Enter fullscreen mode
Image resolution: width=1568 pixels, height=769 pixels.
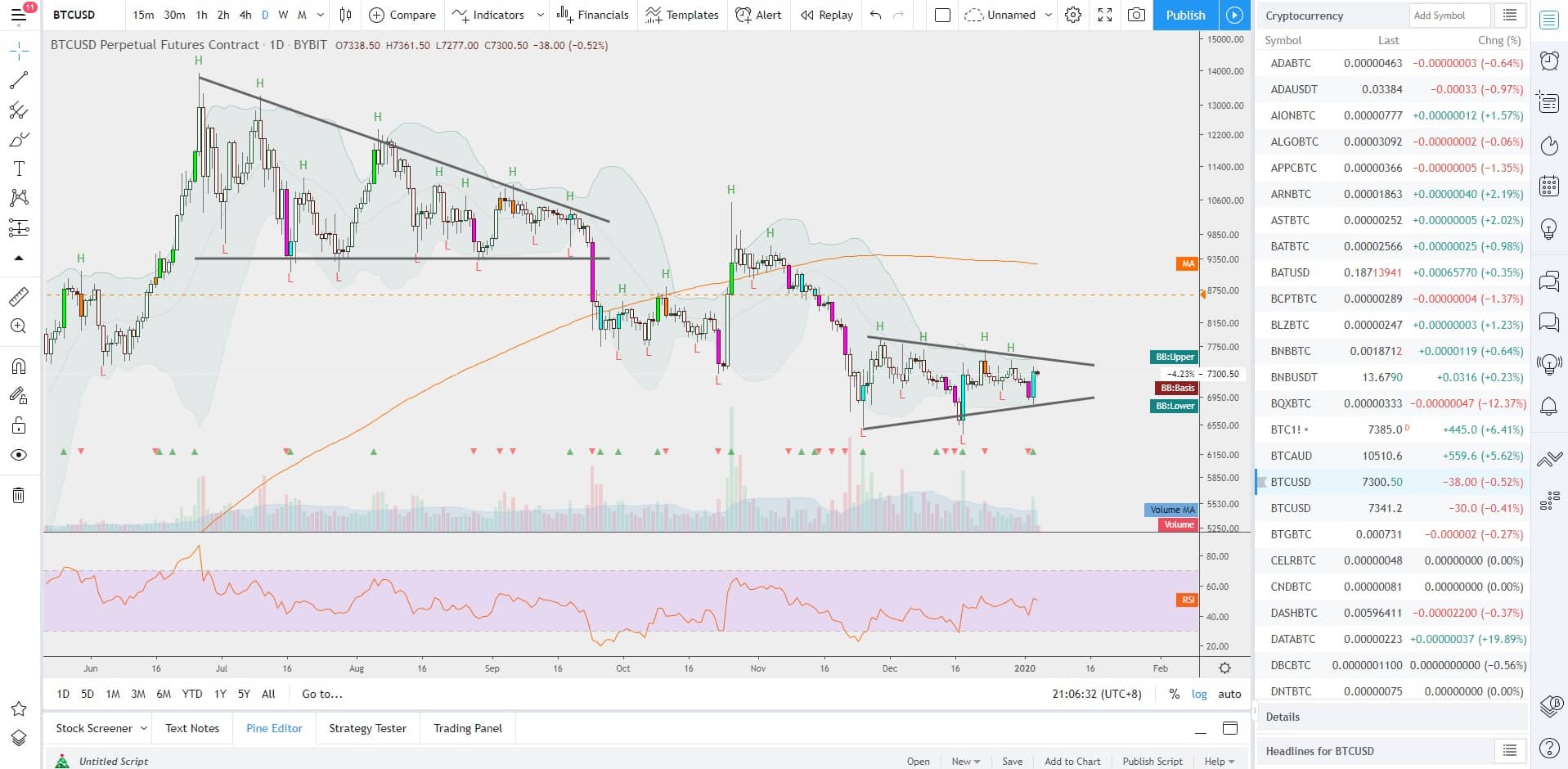coord(1105,15)
